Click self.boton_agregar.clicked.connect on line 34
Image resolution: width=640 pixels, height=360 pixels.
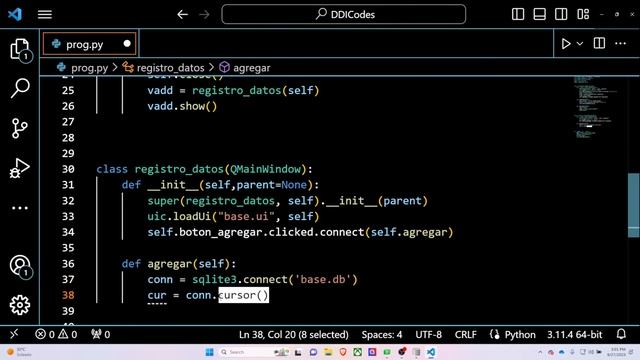click(x=256, y=232)
